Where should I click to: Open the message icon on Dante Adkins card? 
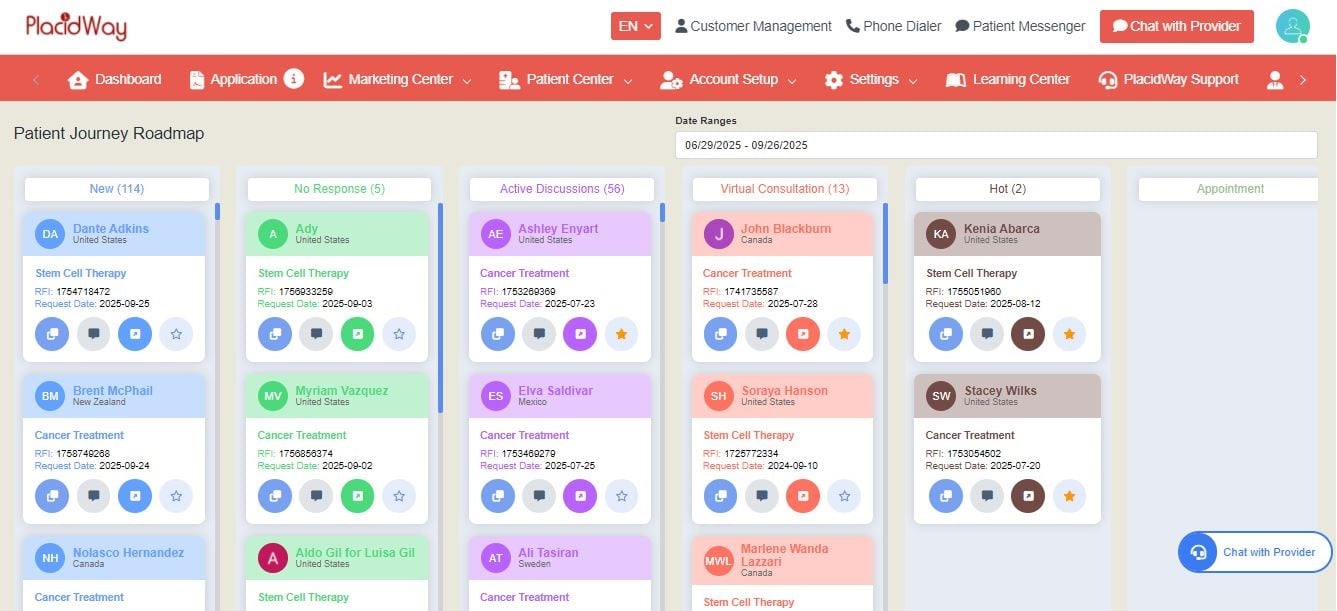pyautogui.click(x=94, y=334)
